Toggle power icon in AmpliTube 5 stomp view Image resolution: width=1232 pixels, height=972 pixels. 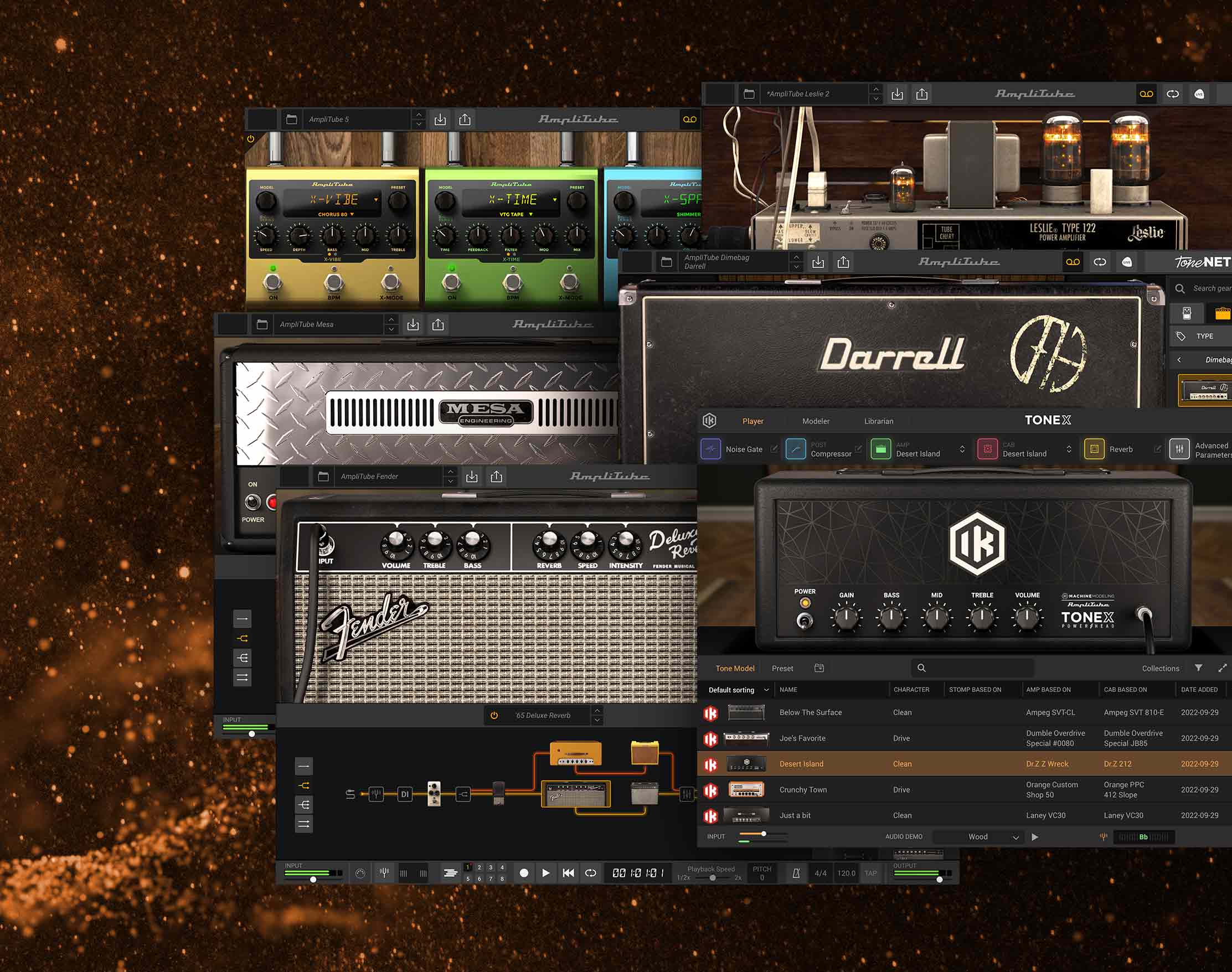[x=250, y=139]
